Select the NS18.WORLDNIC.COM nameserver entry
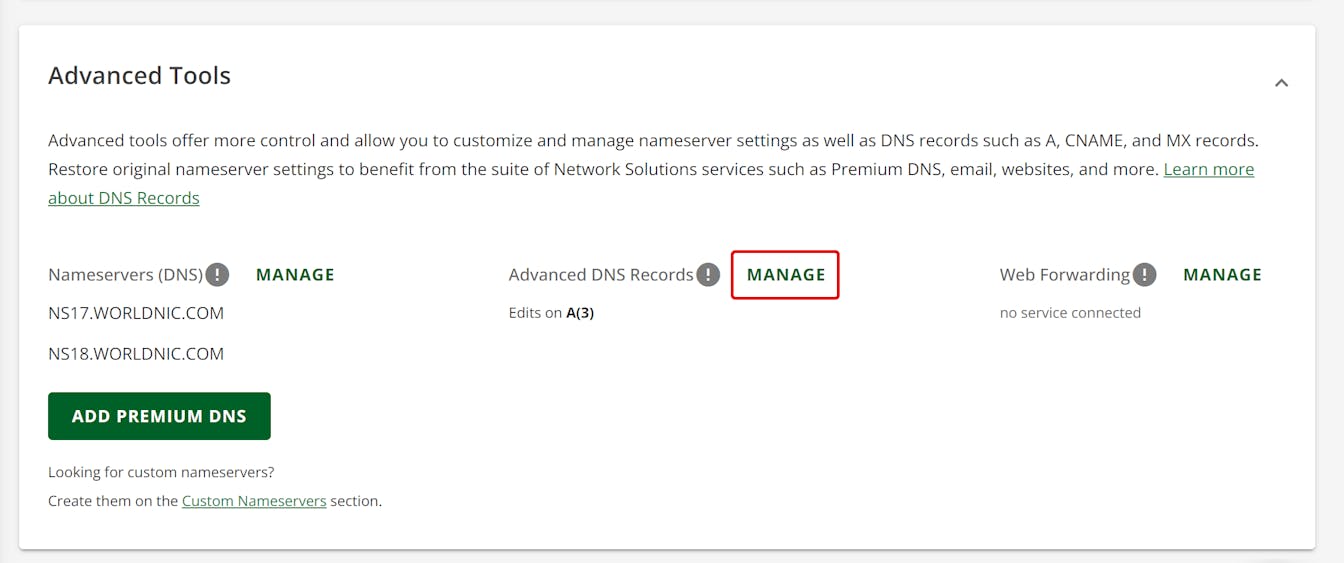1344x563 pixels. pyautogui.click(x=136, y=354)
